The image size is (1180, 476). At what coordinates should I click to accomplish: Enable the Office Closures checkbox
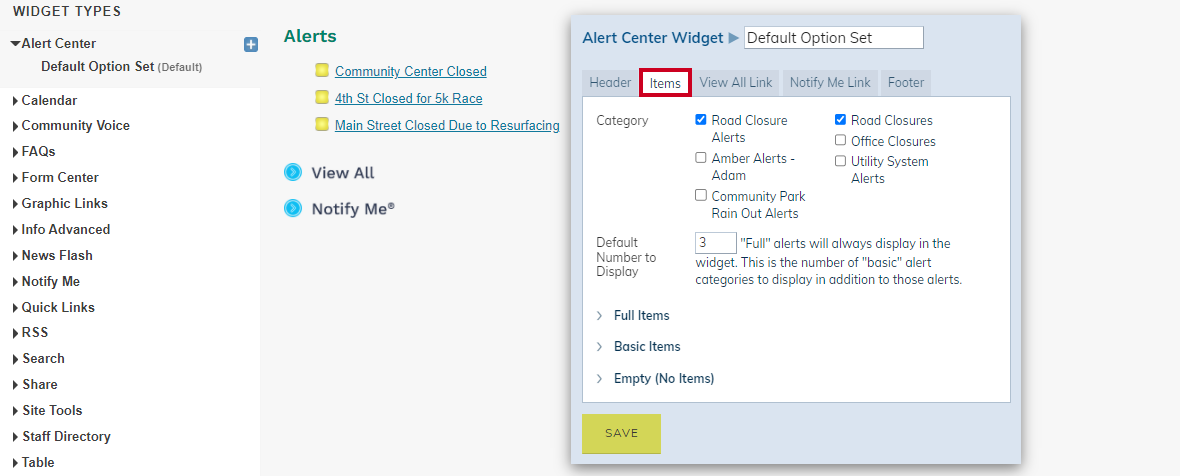click(840, 141)
